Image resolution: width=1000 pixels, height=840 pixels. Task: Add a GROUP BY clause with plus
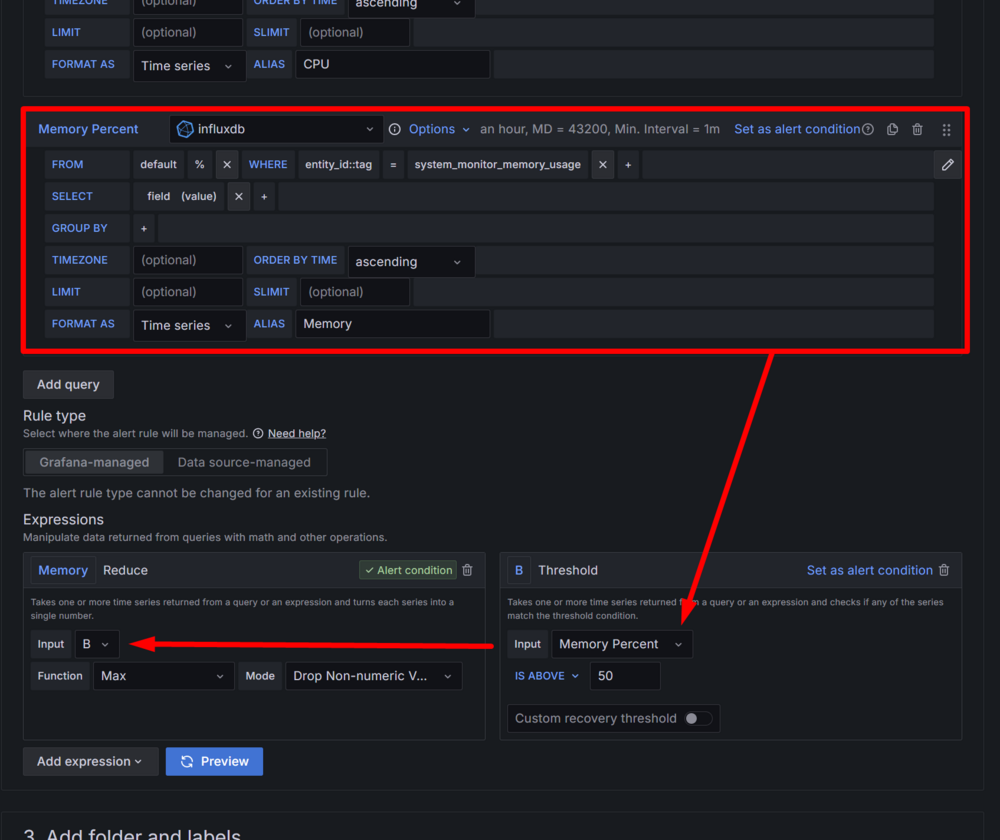coord(144,229)
